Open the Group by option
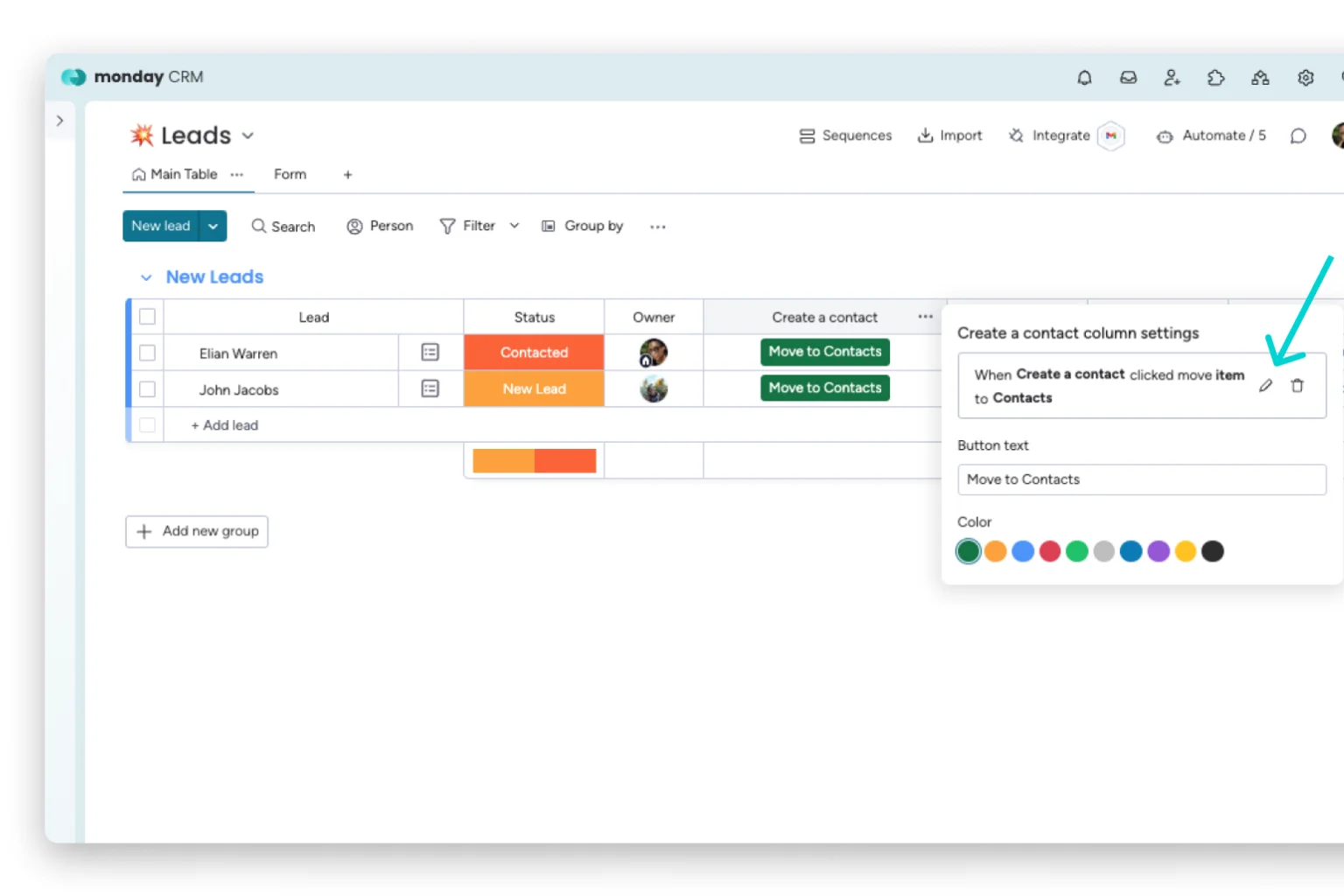Screen dimensions: 1344x896 pos(582,226)
